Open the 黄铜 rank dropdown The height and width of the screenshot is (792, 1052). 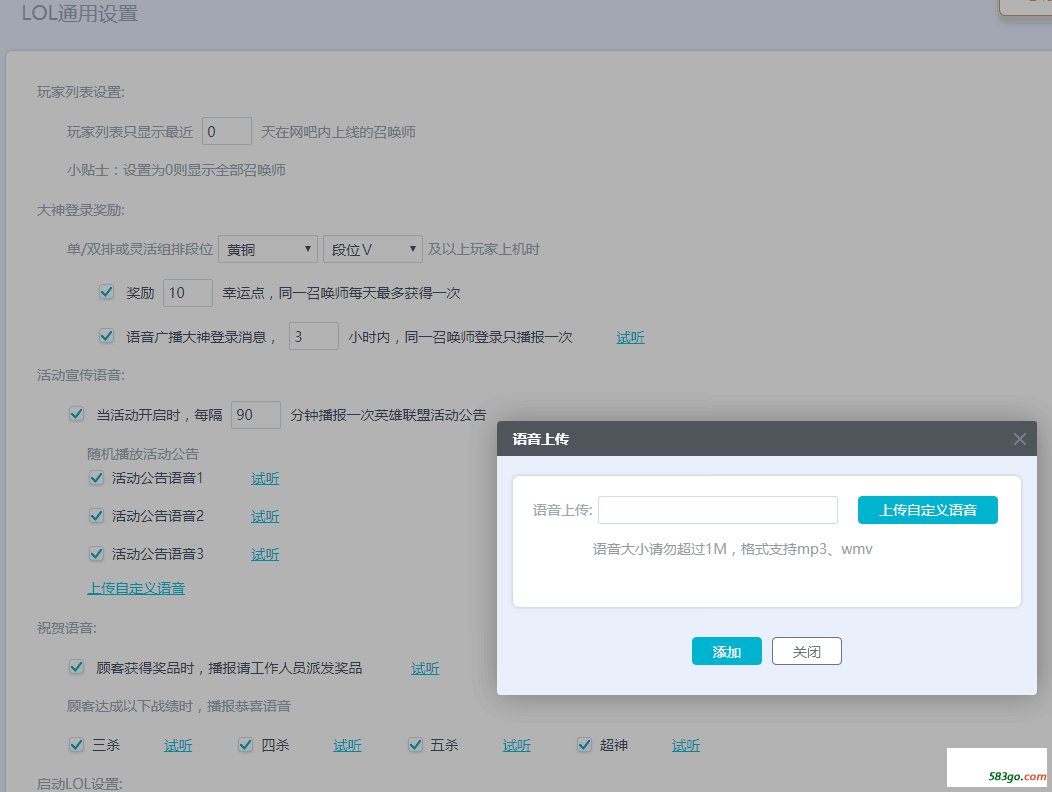click(x=268, y=249)
